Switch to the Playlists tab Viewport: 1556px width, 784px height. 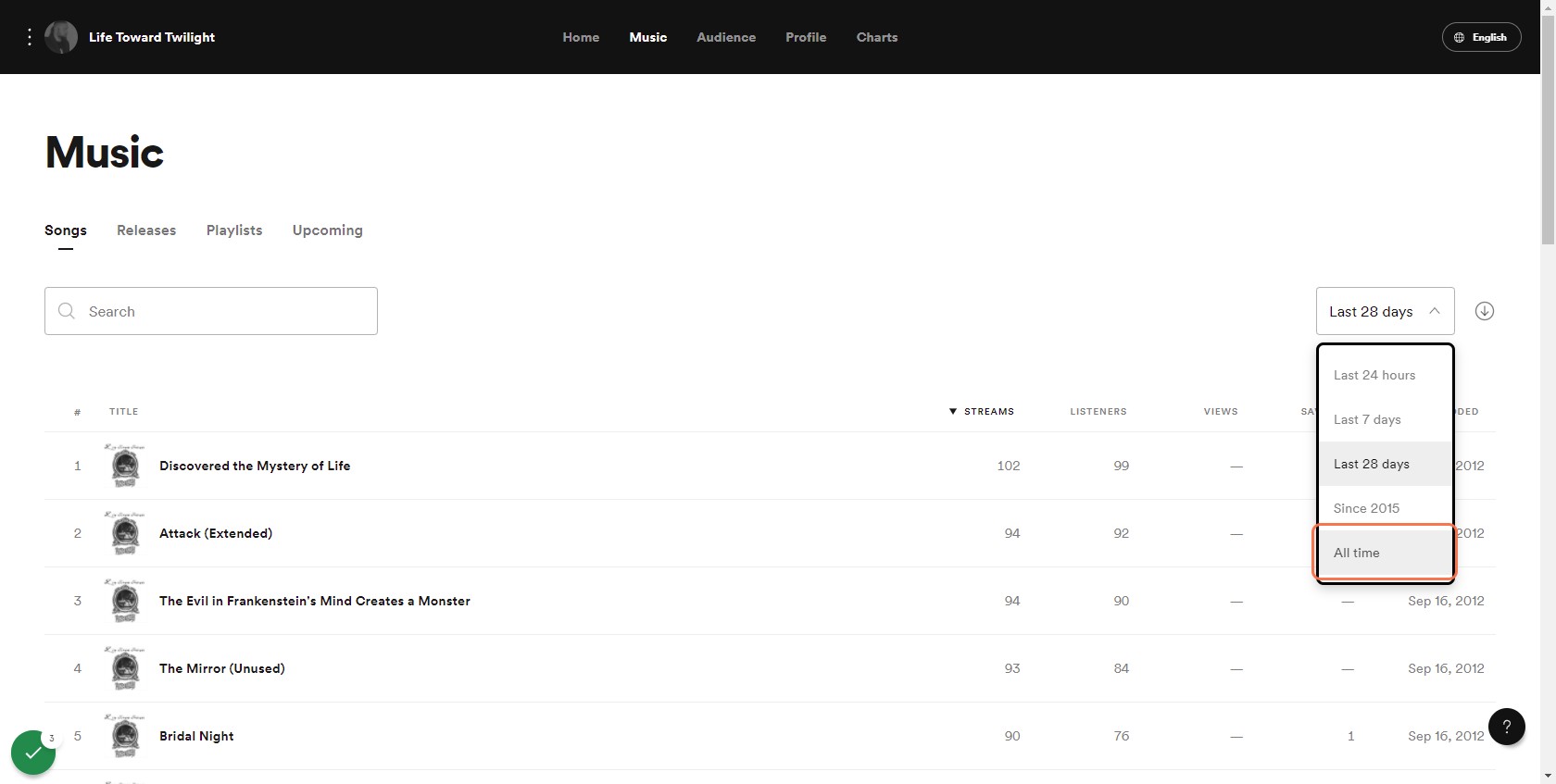click(234, 230)
